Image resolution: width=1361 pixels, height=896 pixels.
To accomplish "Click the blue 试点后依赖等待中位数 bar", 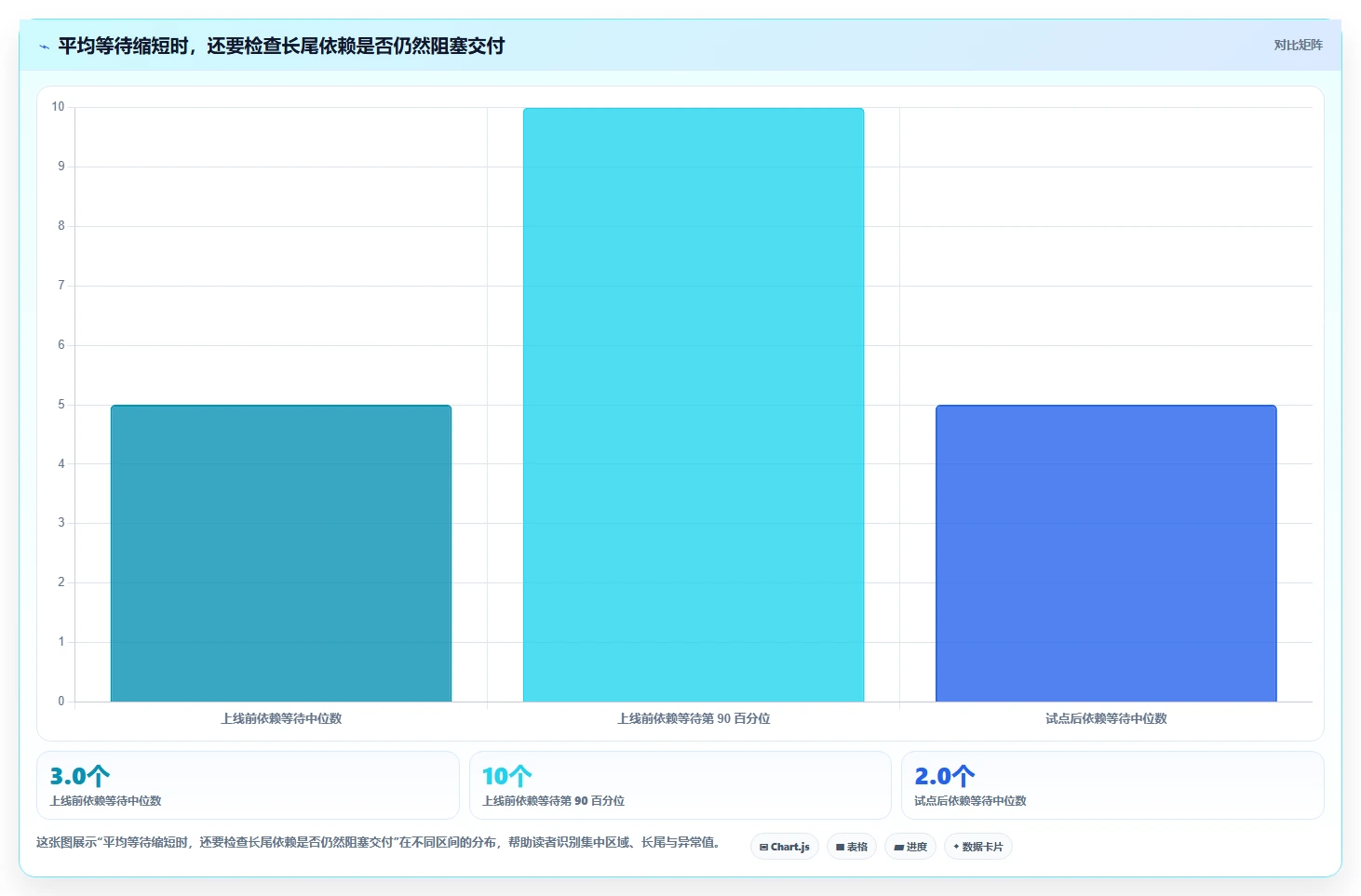I will [x=1106, y=554].
